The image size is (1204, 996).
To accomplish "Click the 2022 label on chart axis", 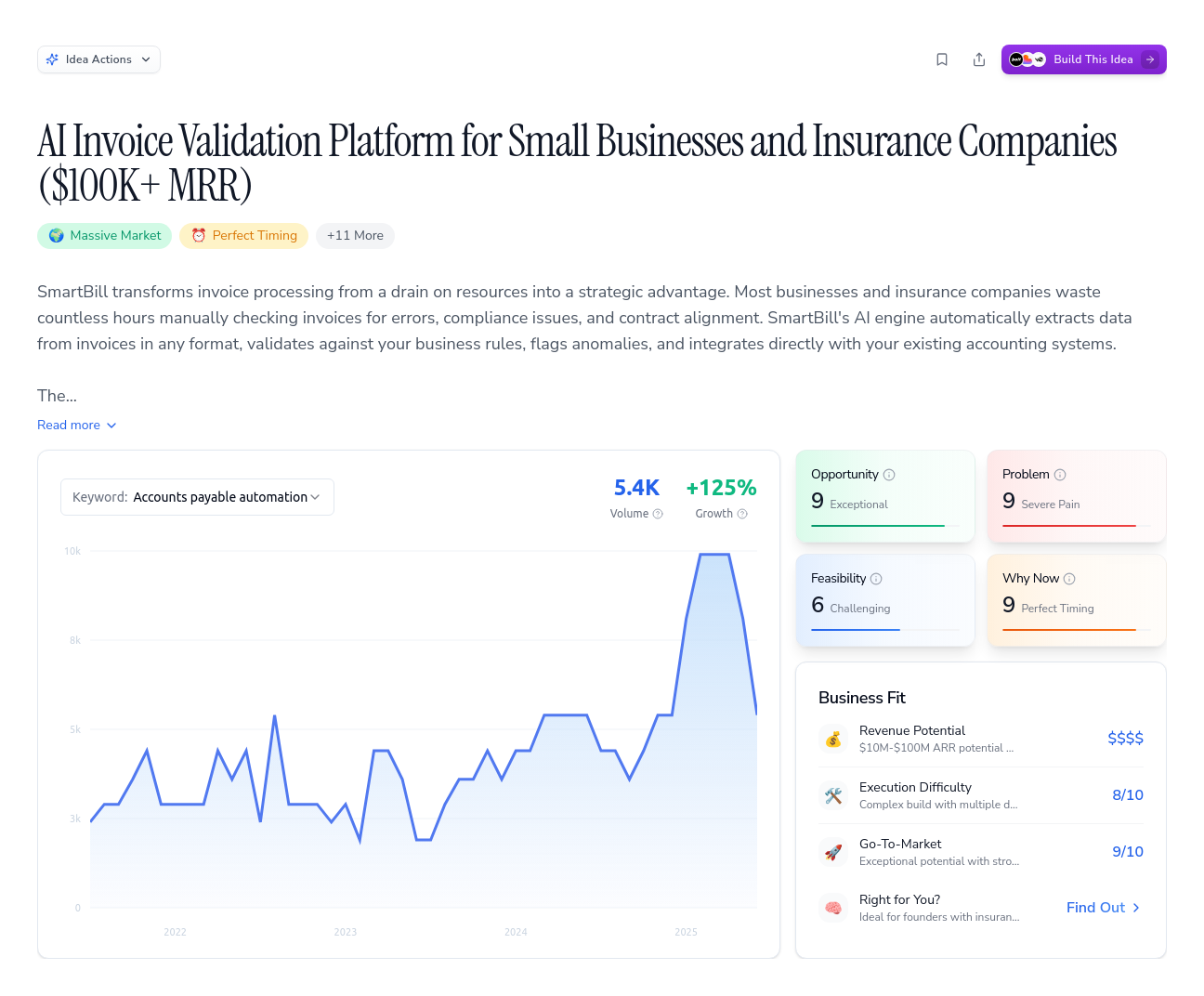I will pos(175,932).
